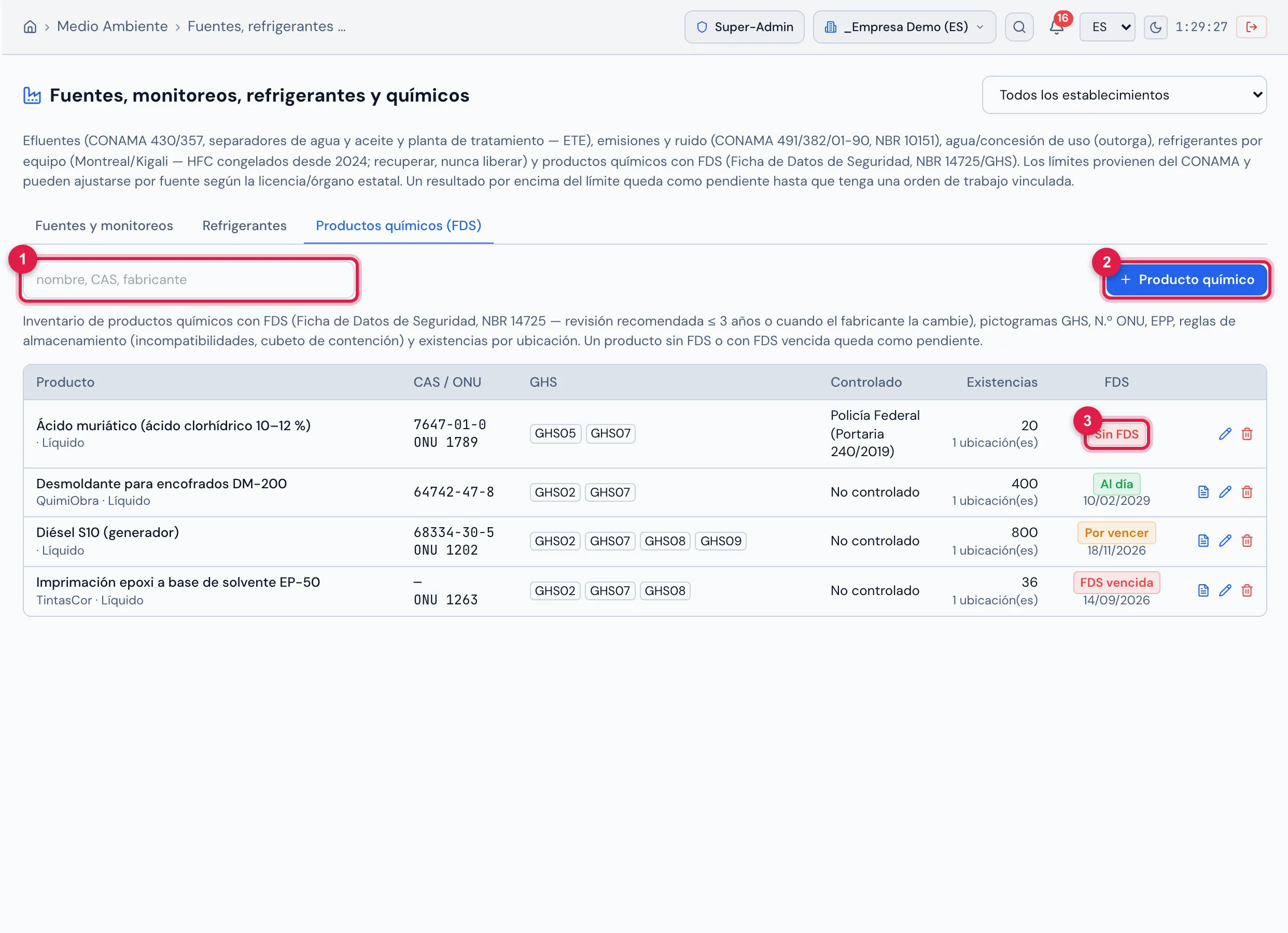Click CAS number 64742-47-8
The width and height of the screenshot is (1288, 933).
pos(453,492)
